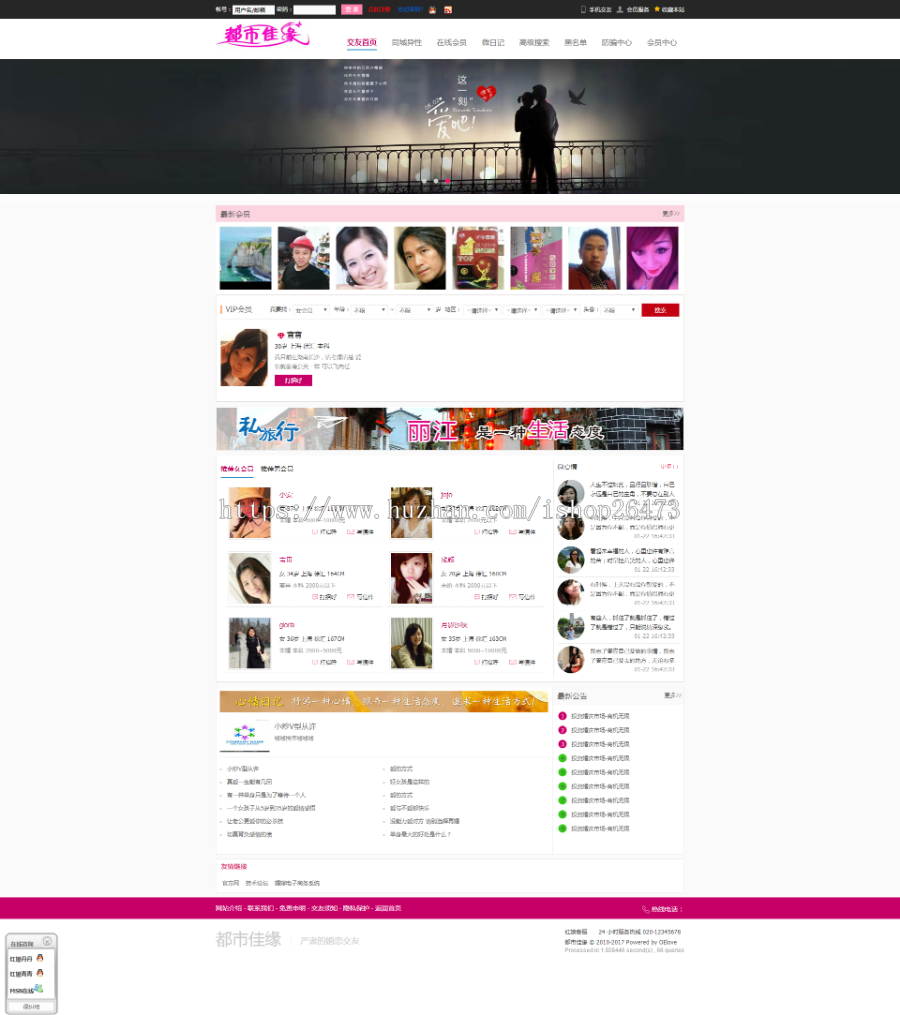This screenshot has width=900, height=1015.
Task: Open the third region select dropdown
Action: click(560, 310)
